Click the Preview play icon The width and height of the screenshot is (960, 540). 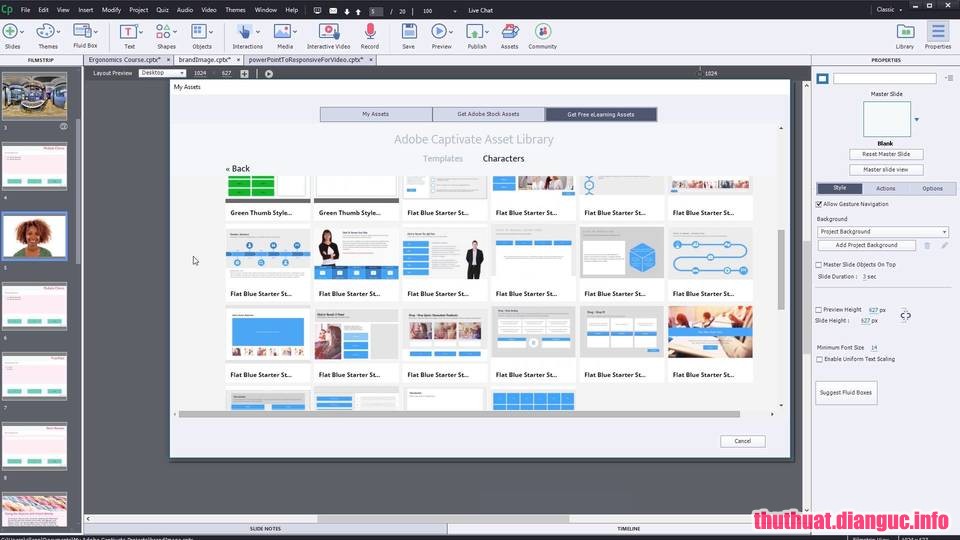438,31
